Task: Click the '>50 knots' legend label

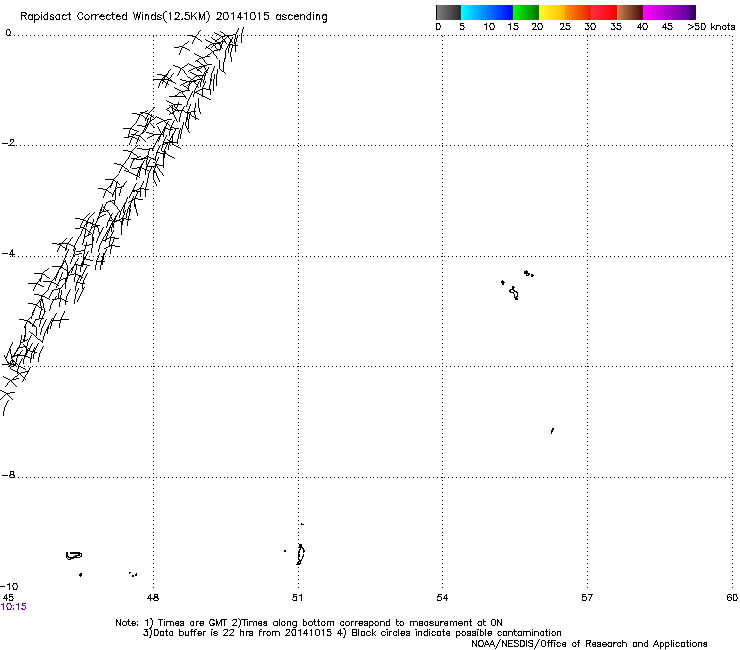Action: (711, 27)
